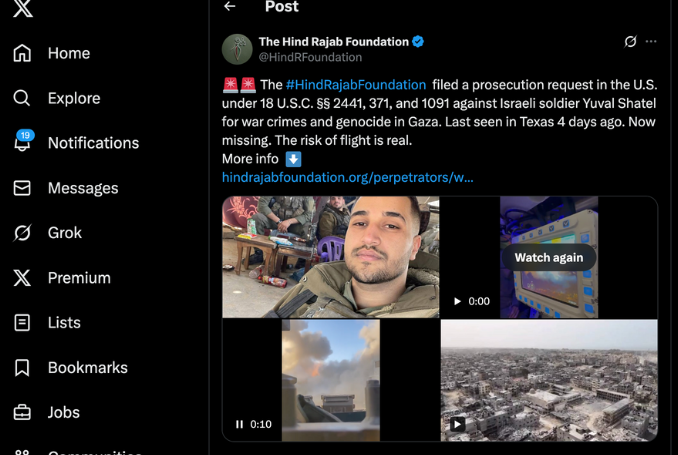Click the #HindRajabFoundation hashtag

[x=355, y=84]
